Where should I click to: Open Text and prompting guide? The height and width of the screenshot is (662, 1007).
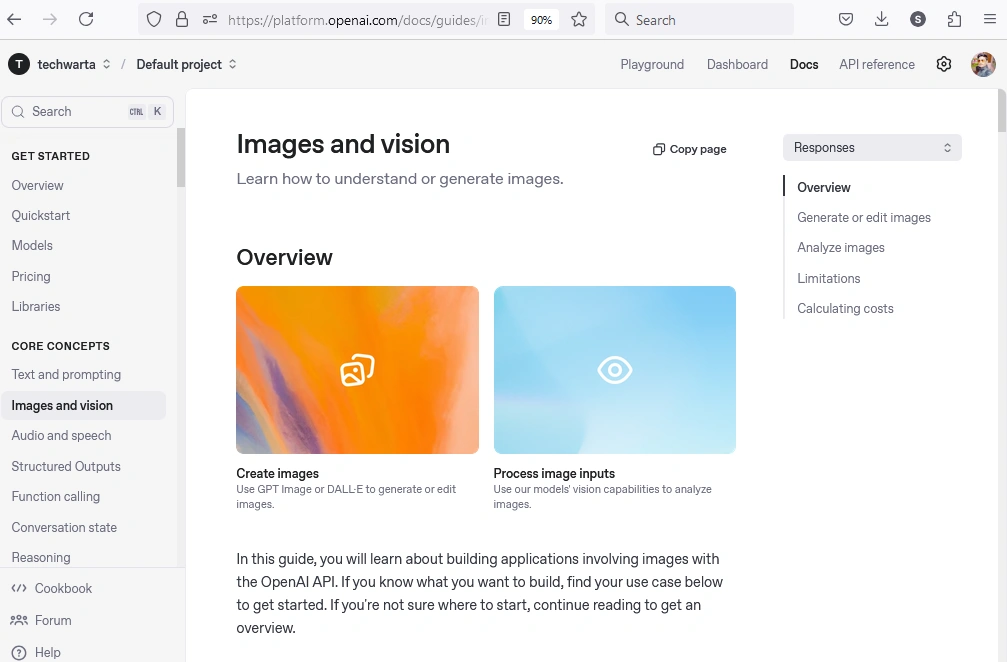[66, 374]
